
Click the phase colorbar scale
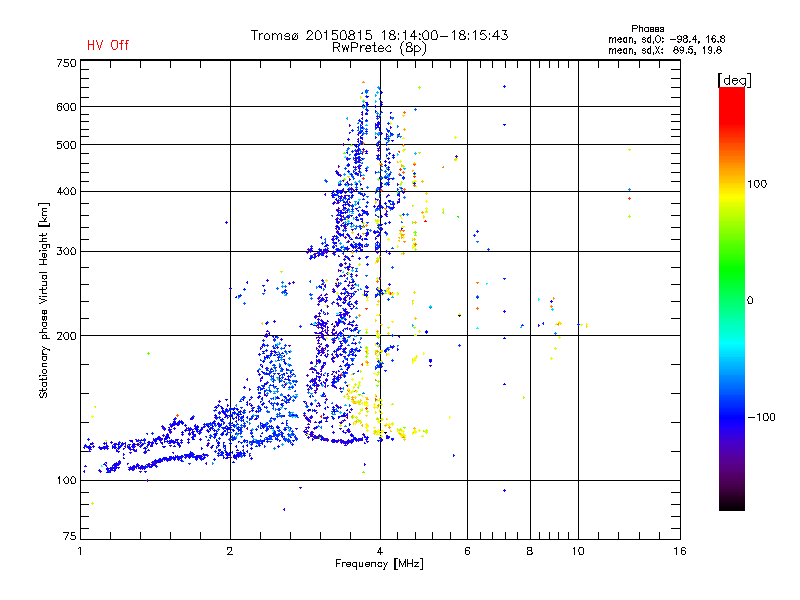click(732, 299)
